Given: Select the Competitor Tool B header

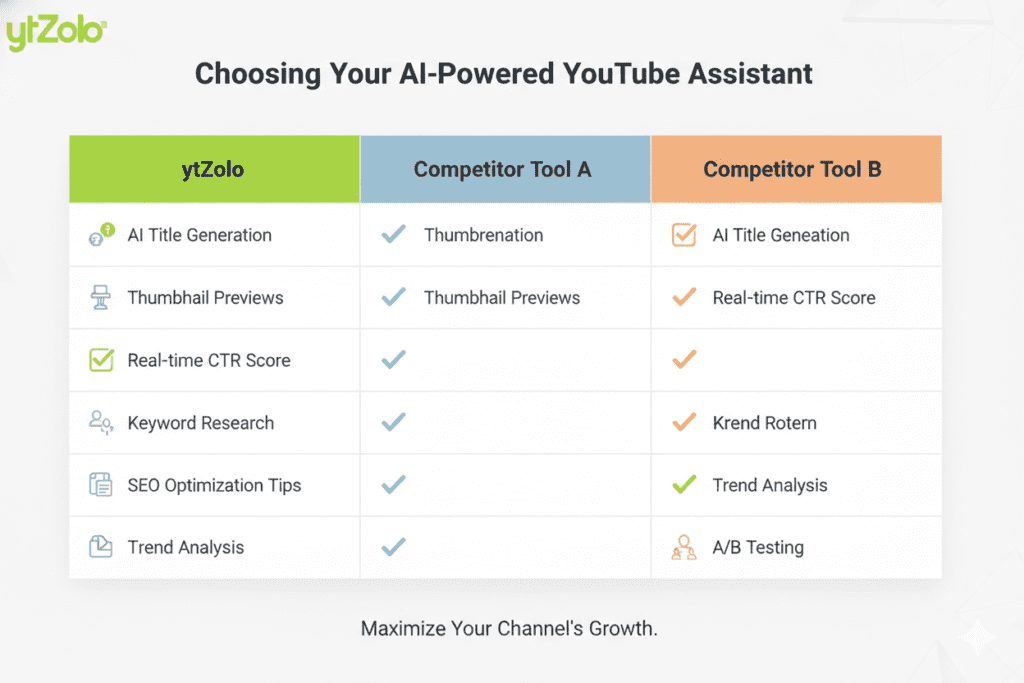Looking at the screenshot, I should (x=796, y=169).
